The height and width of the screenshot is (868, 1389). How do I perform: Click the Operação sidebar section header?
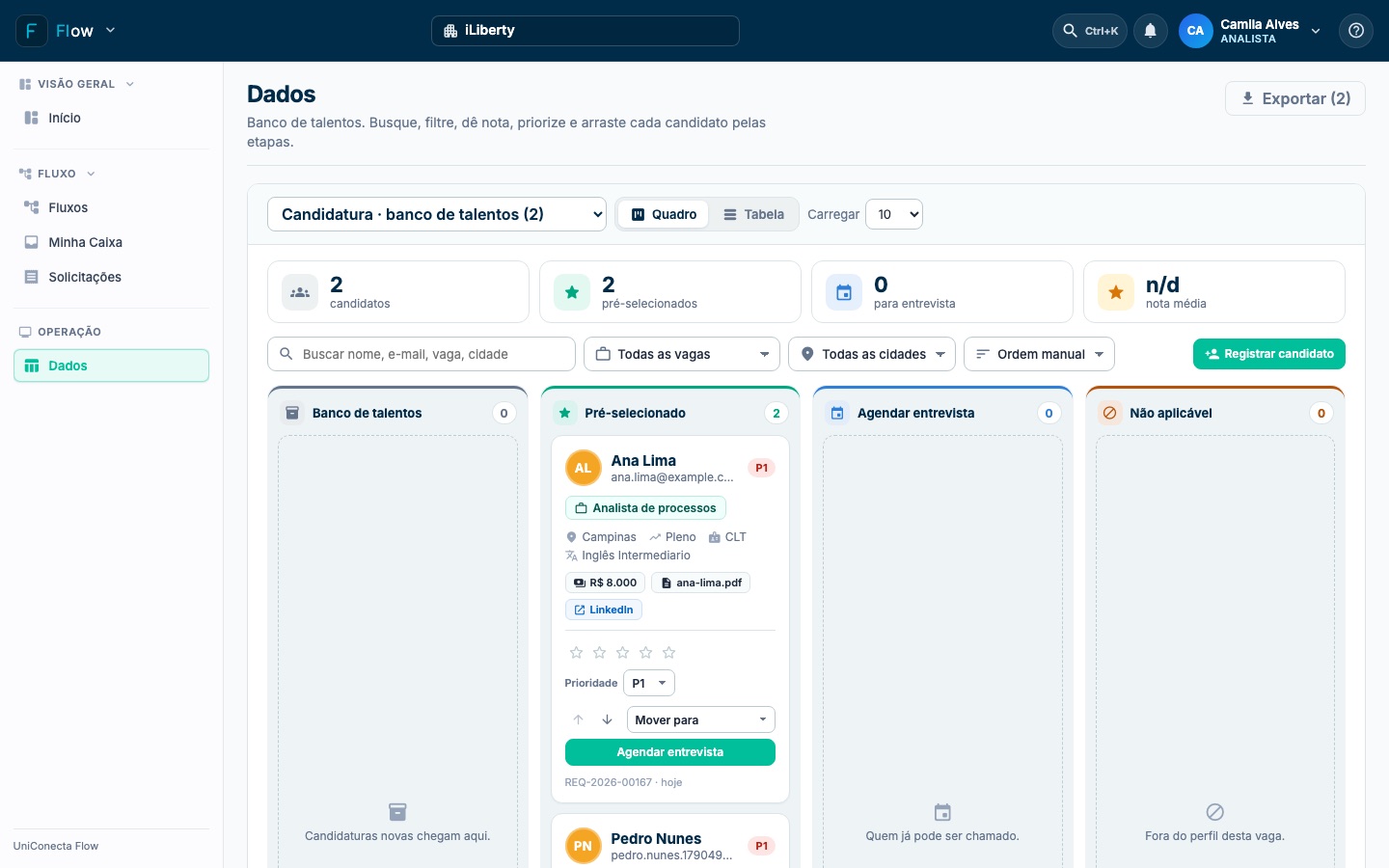click(x=60, y=332)
